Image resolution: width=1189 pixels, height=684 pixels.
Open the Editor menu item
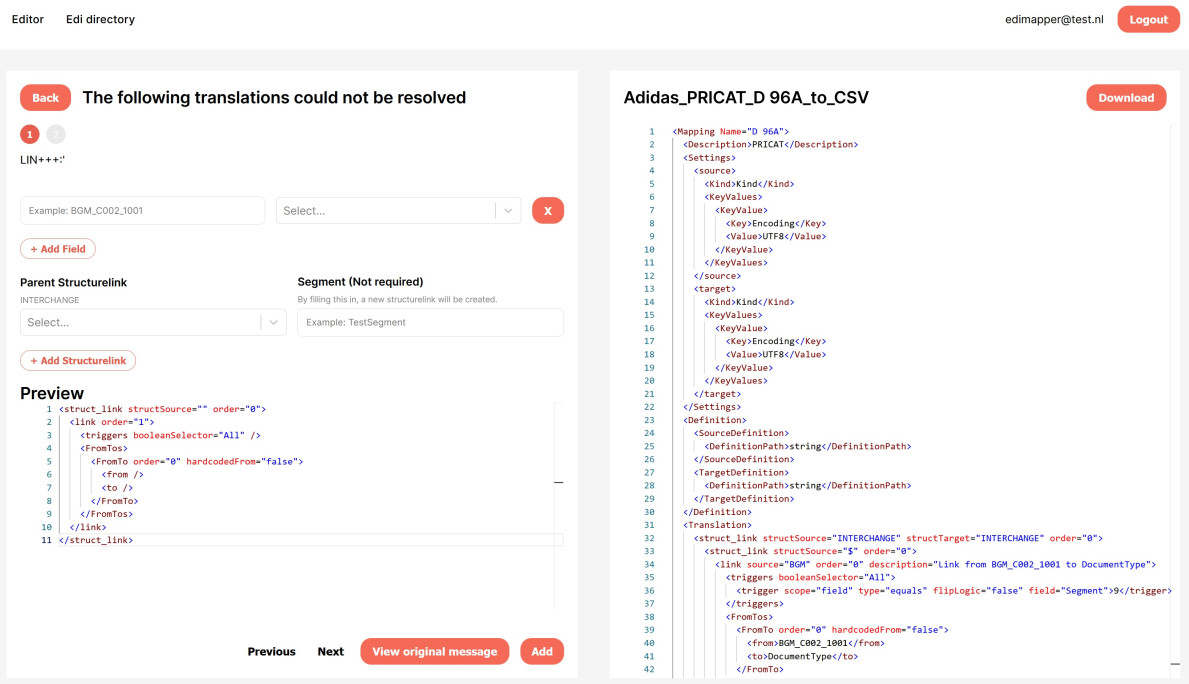click(x=28, y=19)
